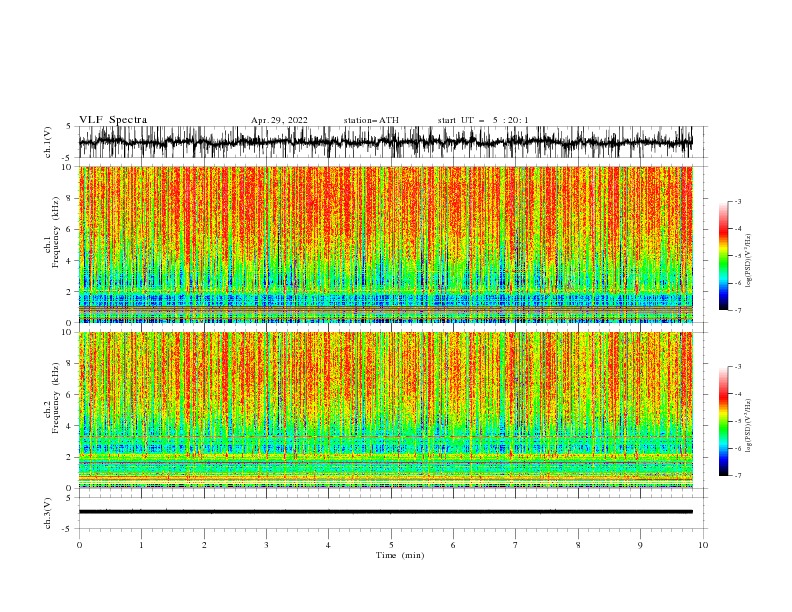792x612 pixels.
Task: Click time axis tick label "6"
Action: tap(453, 545)
